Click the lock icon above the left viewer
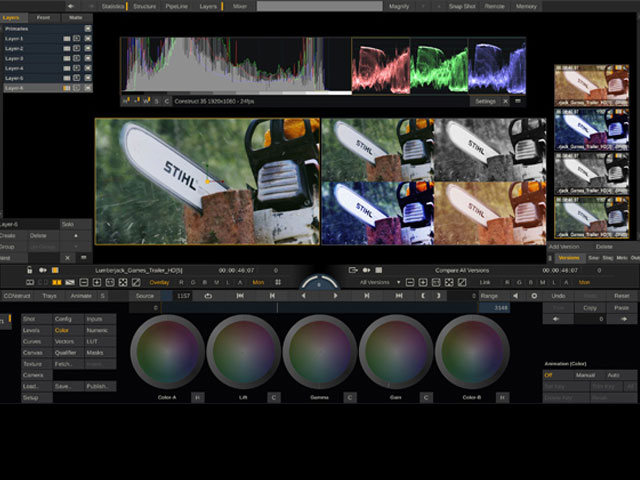This screenshot has height=480, width=640. pyautogui.click(x=29, y=270)
